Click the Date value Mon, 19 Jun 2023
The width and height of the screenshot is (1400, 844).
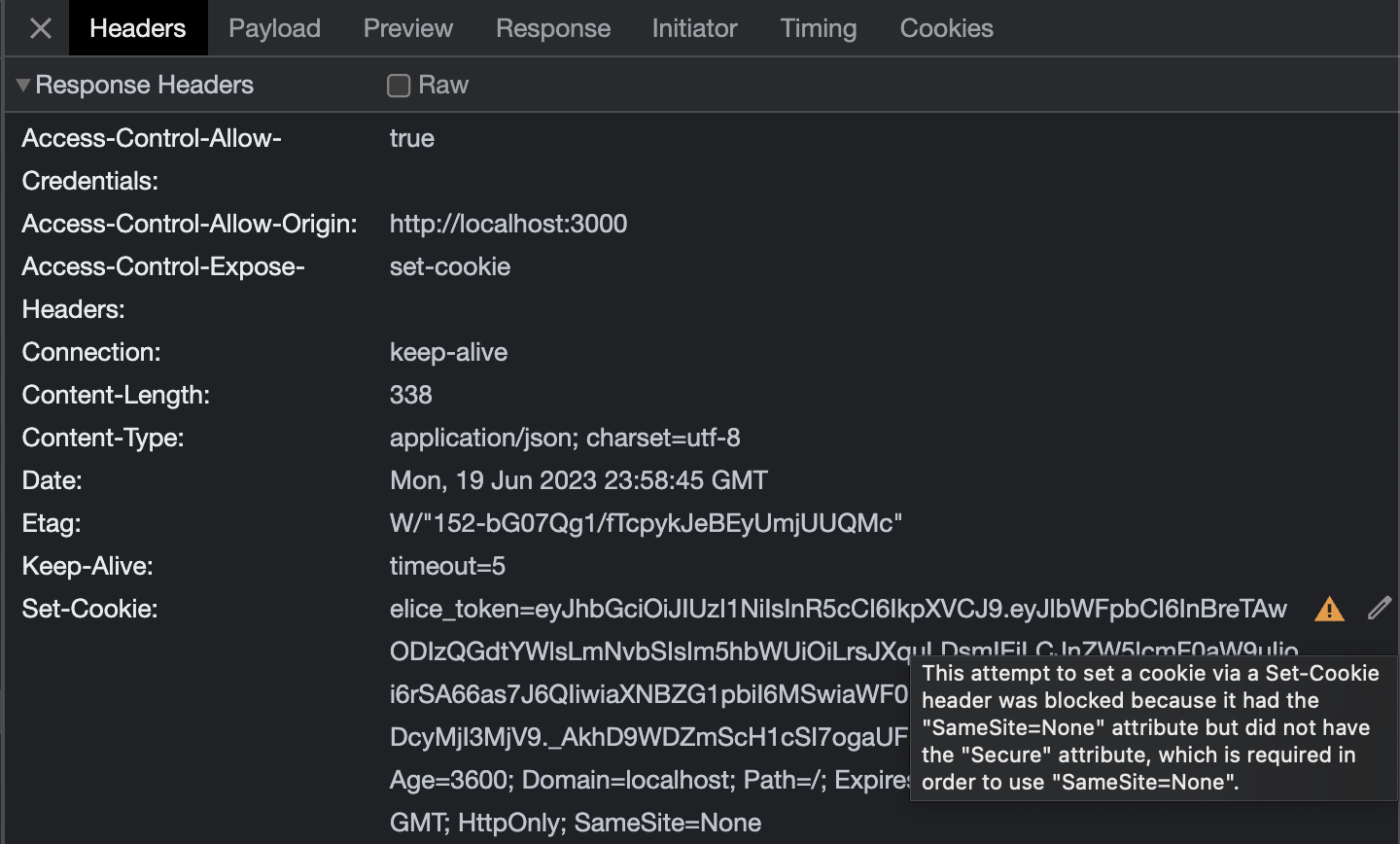(x=578, y=480)
